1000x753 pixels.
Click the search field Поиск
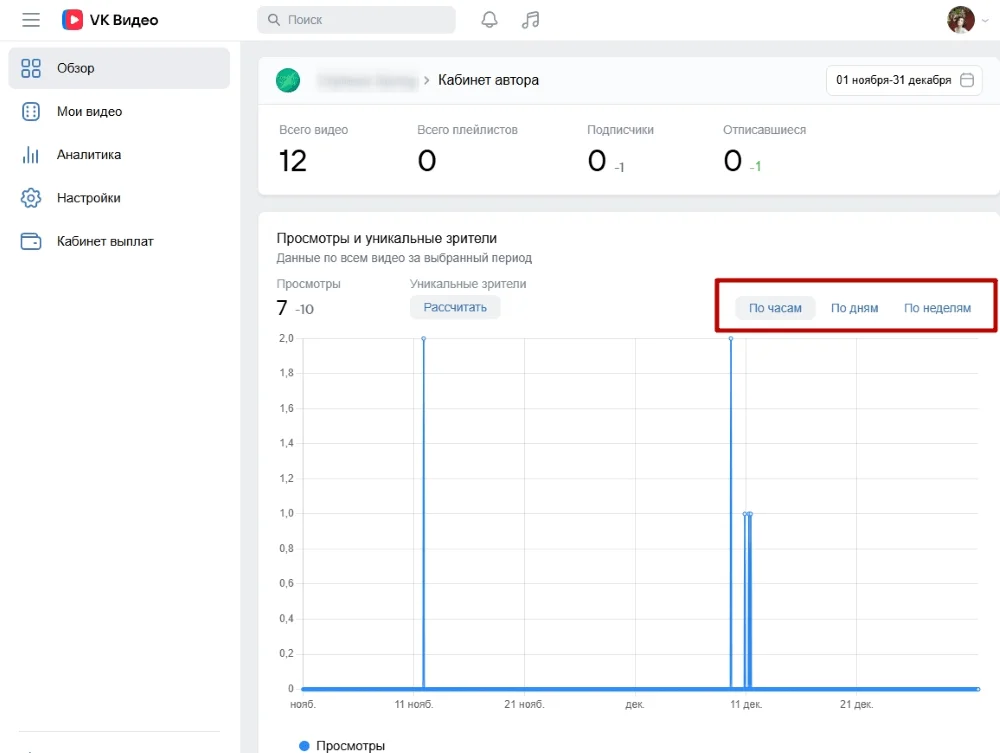click(x=356, y=20)
